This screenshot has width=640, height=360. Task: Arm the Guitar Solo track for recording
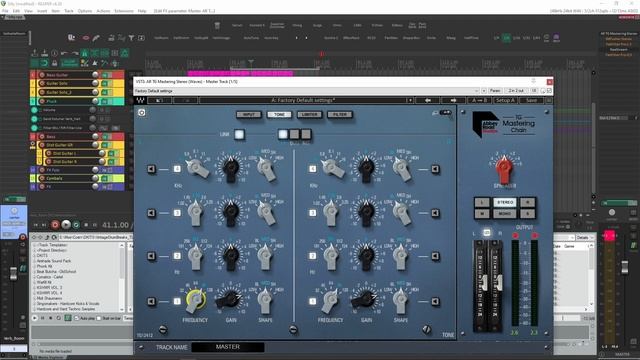[42, 83]
